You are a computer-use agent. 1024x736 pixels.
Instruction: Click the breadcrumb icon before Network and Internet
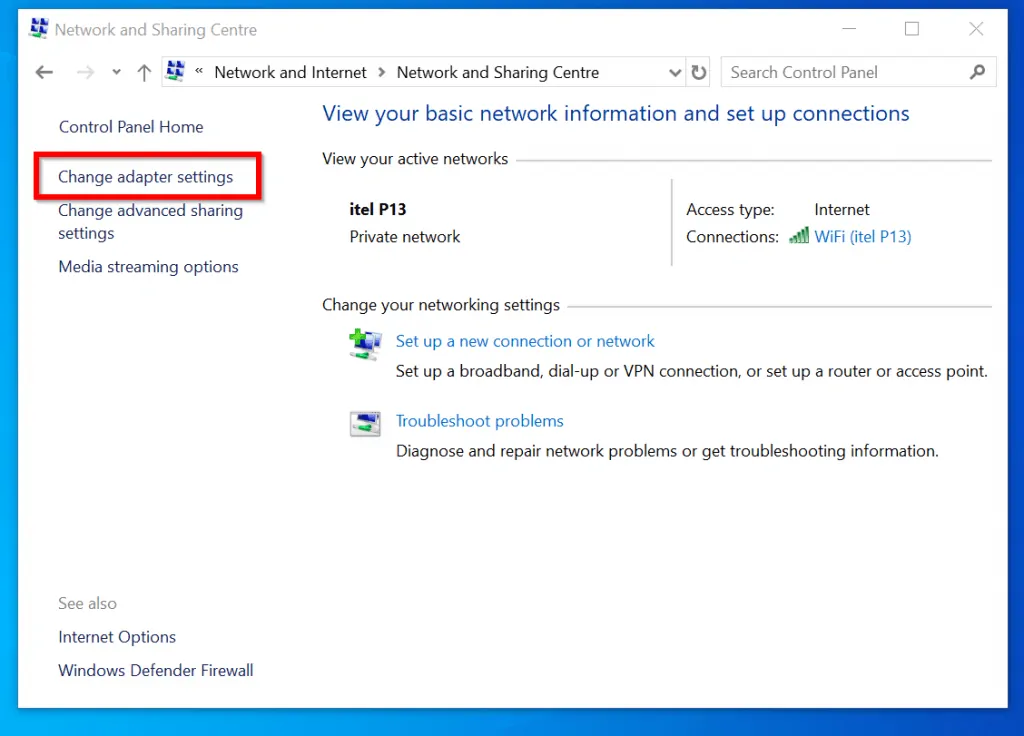175,71
